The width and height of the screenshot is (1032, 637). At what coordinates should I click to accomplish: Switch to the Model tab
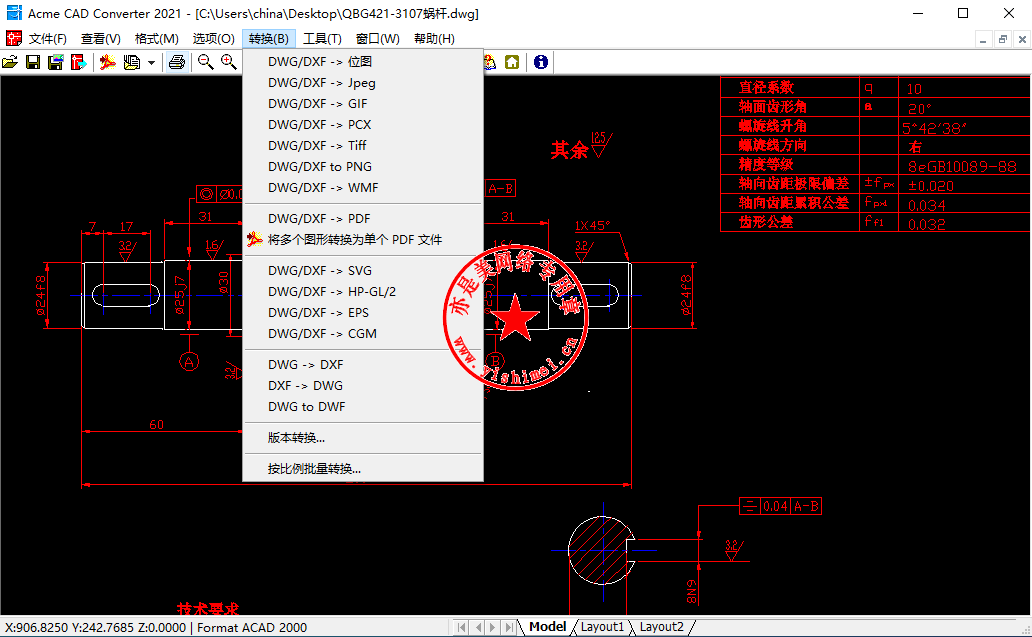pyautogui.click(x=547, y=627)
